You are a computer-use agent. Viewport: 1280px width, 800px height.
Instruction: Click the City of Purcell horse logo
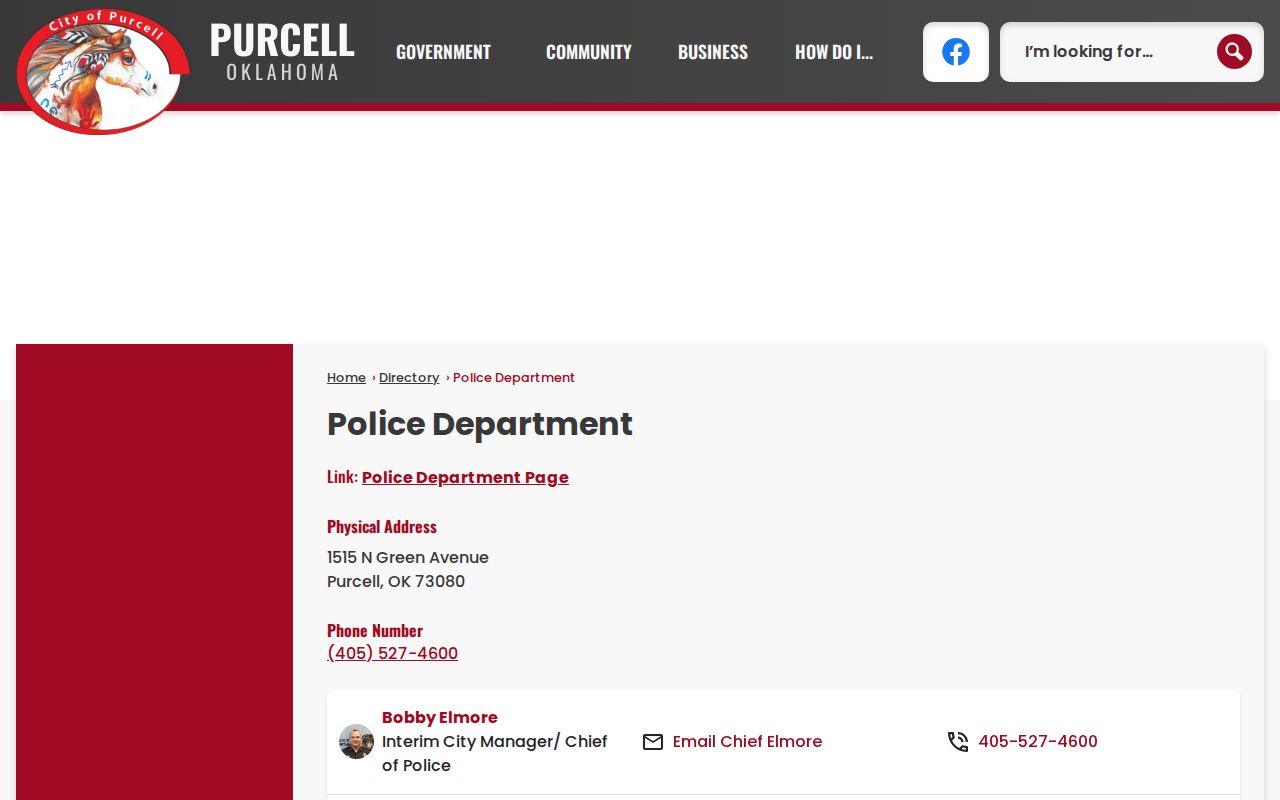tap(103, 70)
